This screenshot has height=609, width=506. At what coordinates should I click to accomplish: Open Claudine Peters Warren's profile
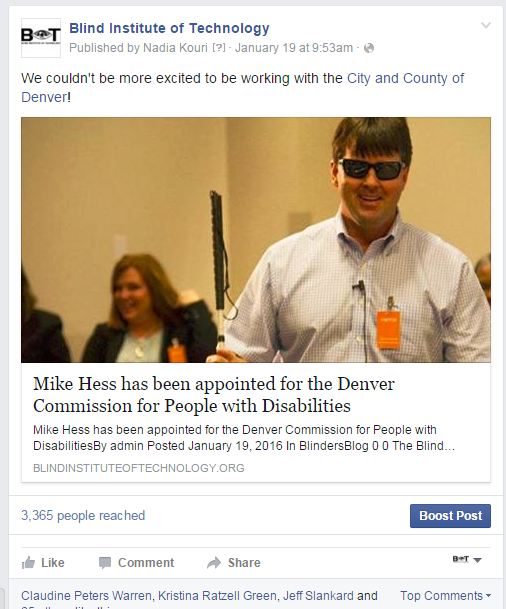point(86,595)
